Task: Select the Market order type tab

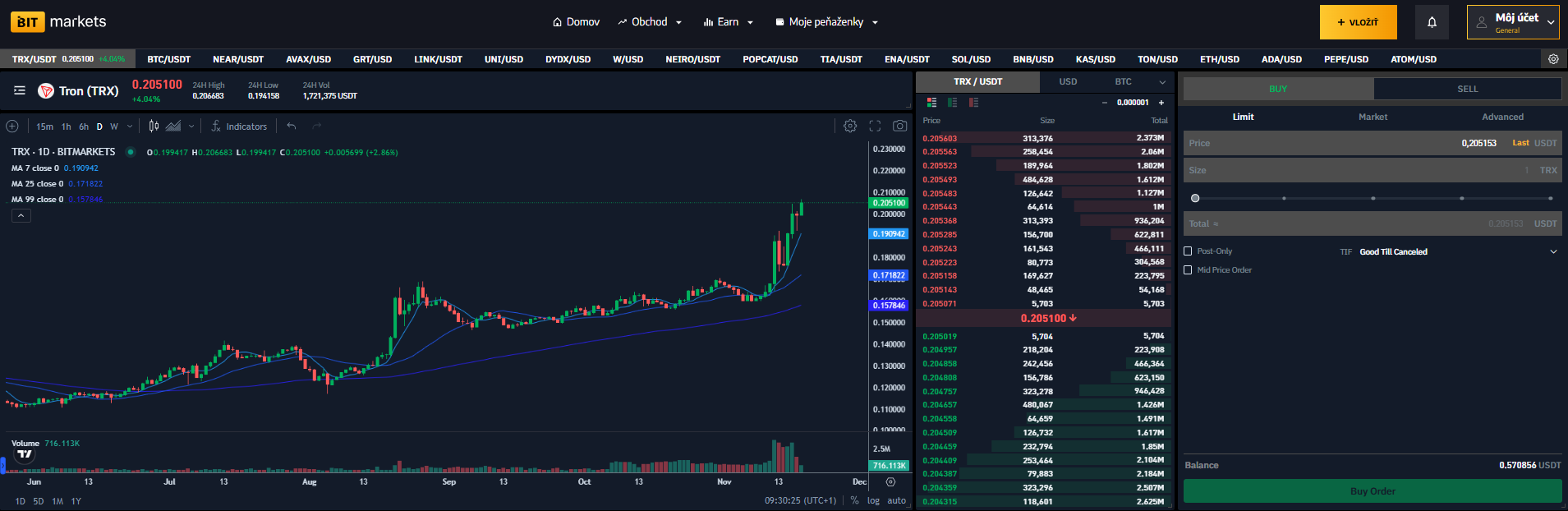Action: [1373, 117]
